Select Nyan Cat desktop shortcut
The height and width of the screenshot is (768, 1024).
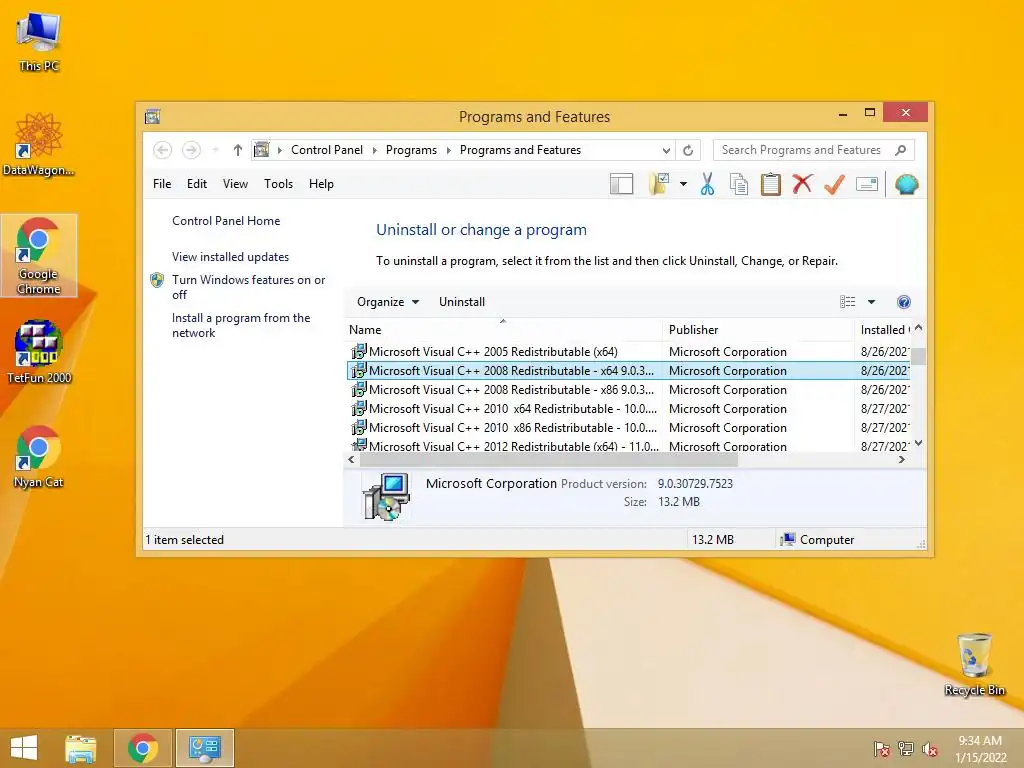(39, 456)
